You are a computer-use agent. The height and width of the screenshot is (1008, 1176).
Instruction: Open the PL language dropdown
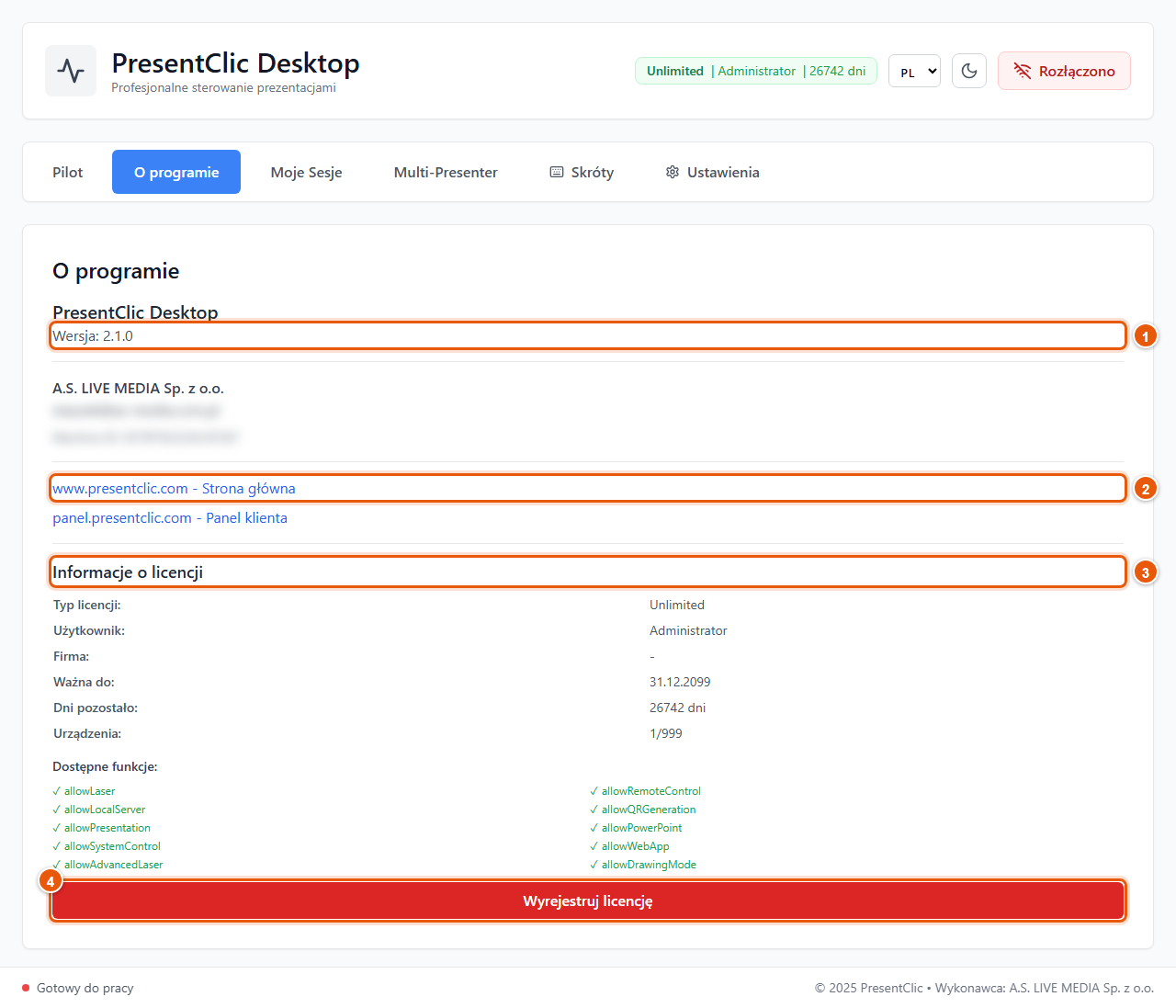[914, 71]
